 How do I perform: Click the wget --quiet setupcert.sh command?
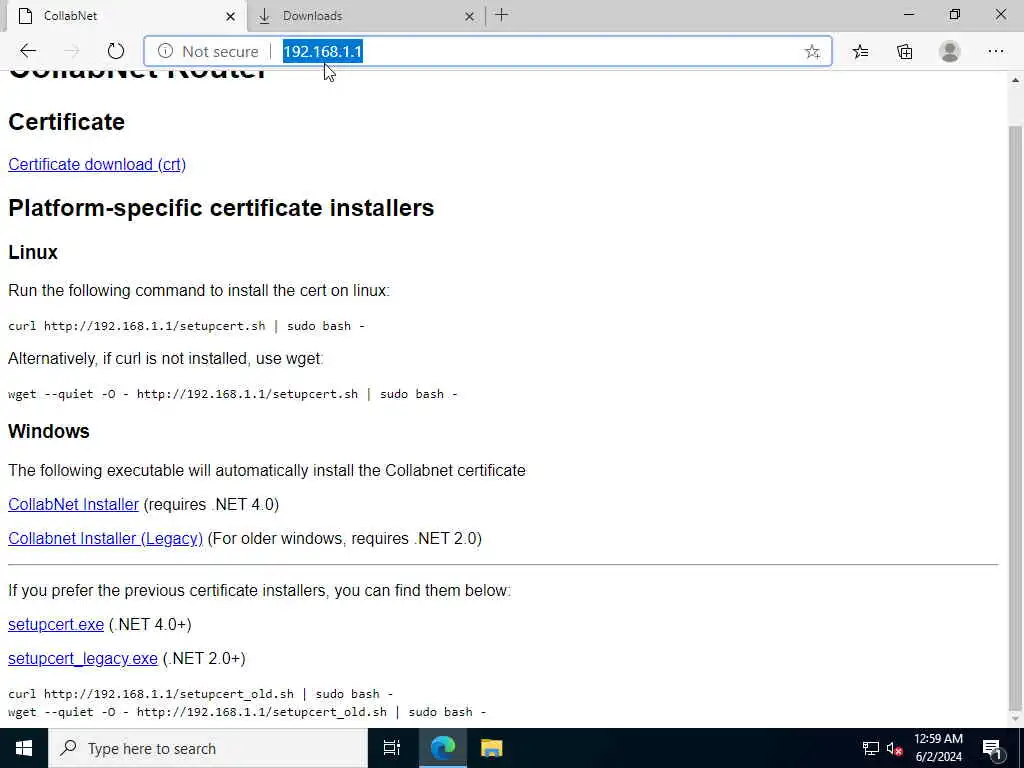point(232,394)
